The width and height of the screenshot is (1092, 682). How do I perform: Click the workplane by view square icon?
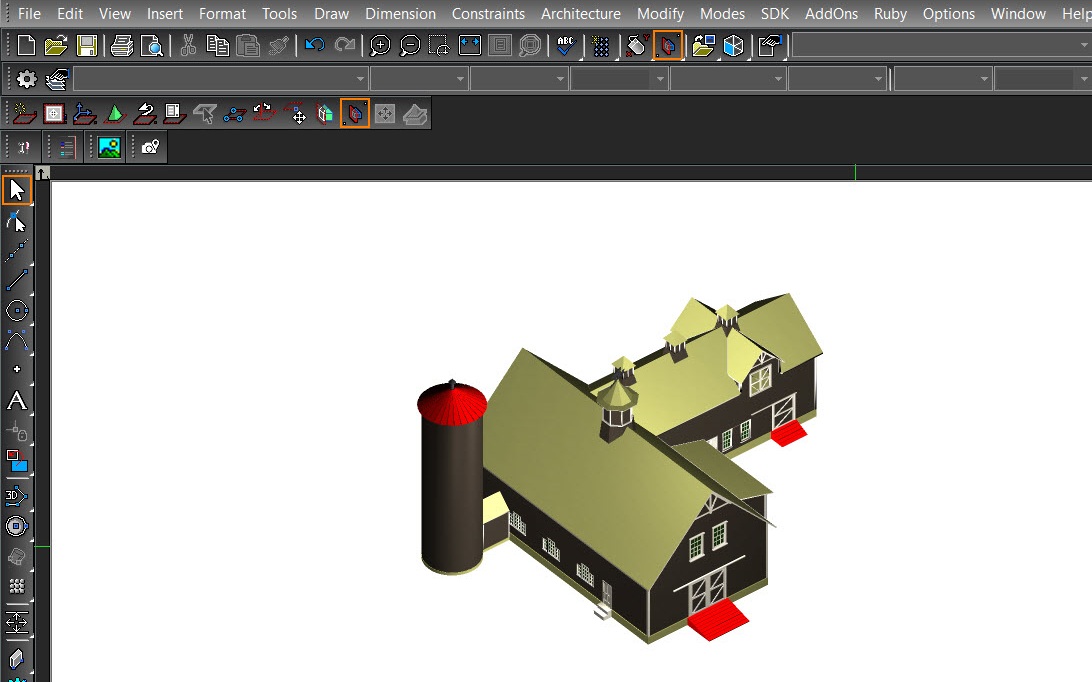(54, 114)
